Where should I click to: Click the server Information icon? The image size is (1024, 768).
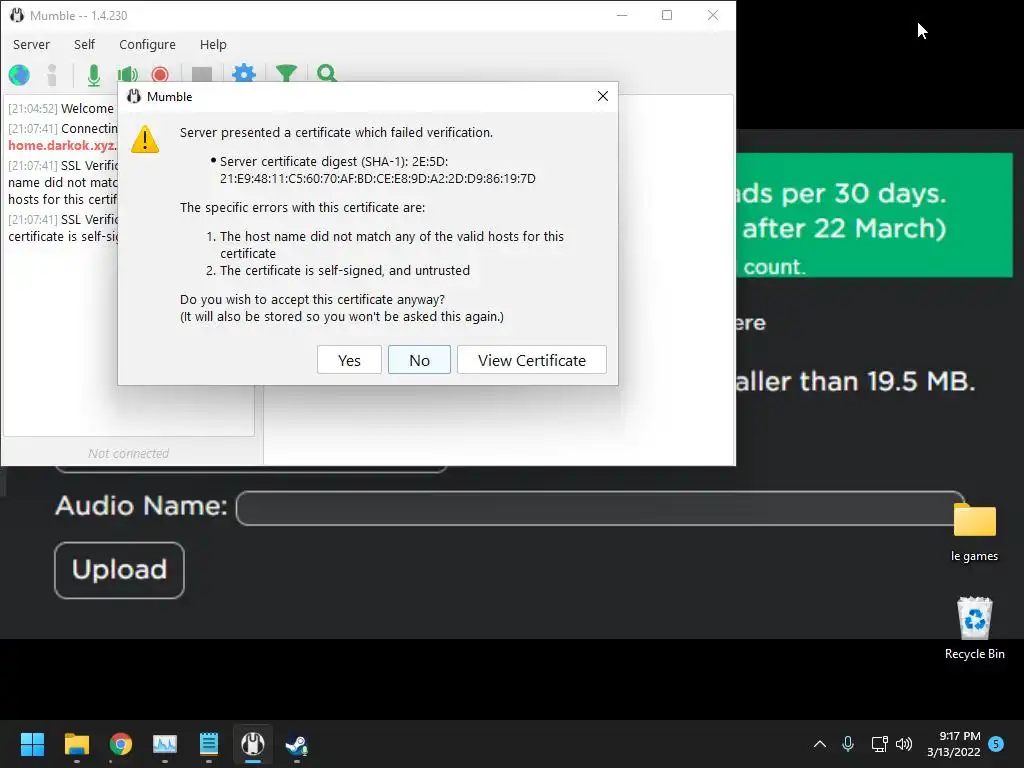click(x=52, y=74)
